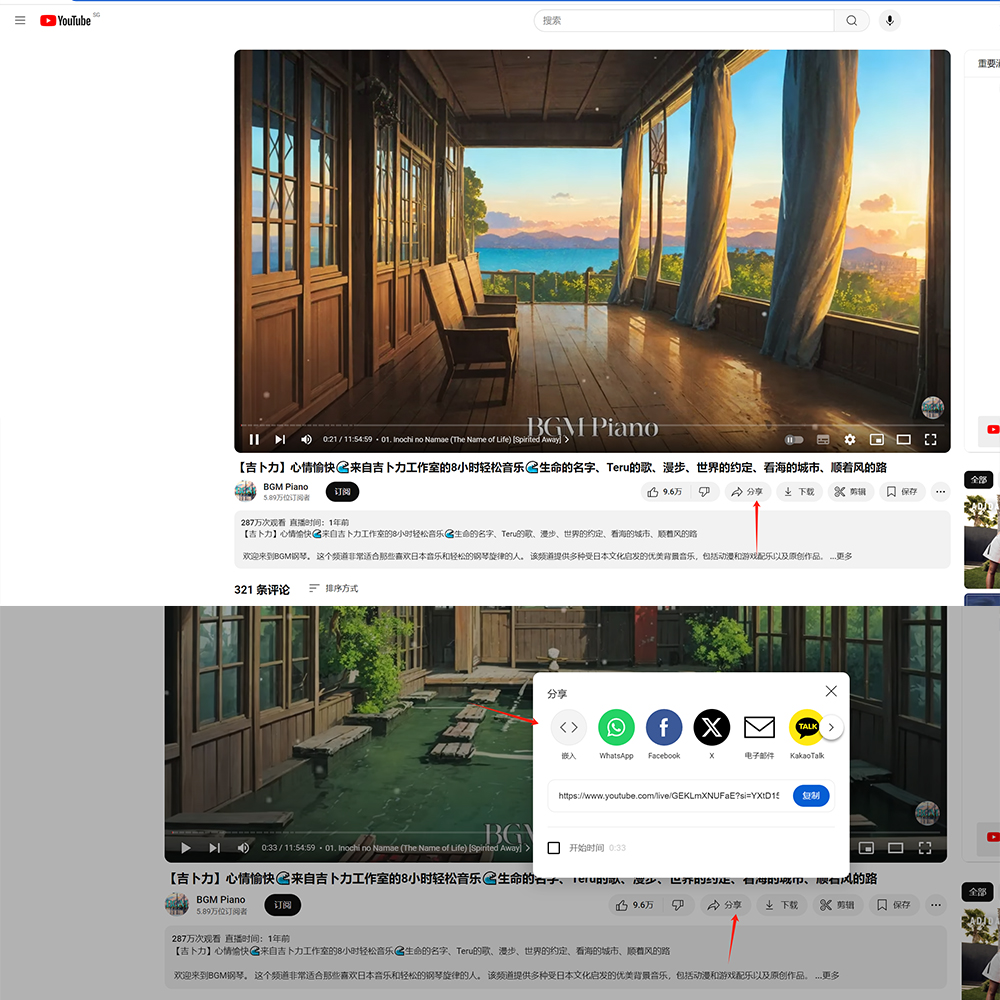Click the share URL text field

click(x=668, y=795)
